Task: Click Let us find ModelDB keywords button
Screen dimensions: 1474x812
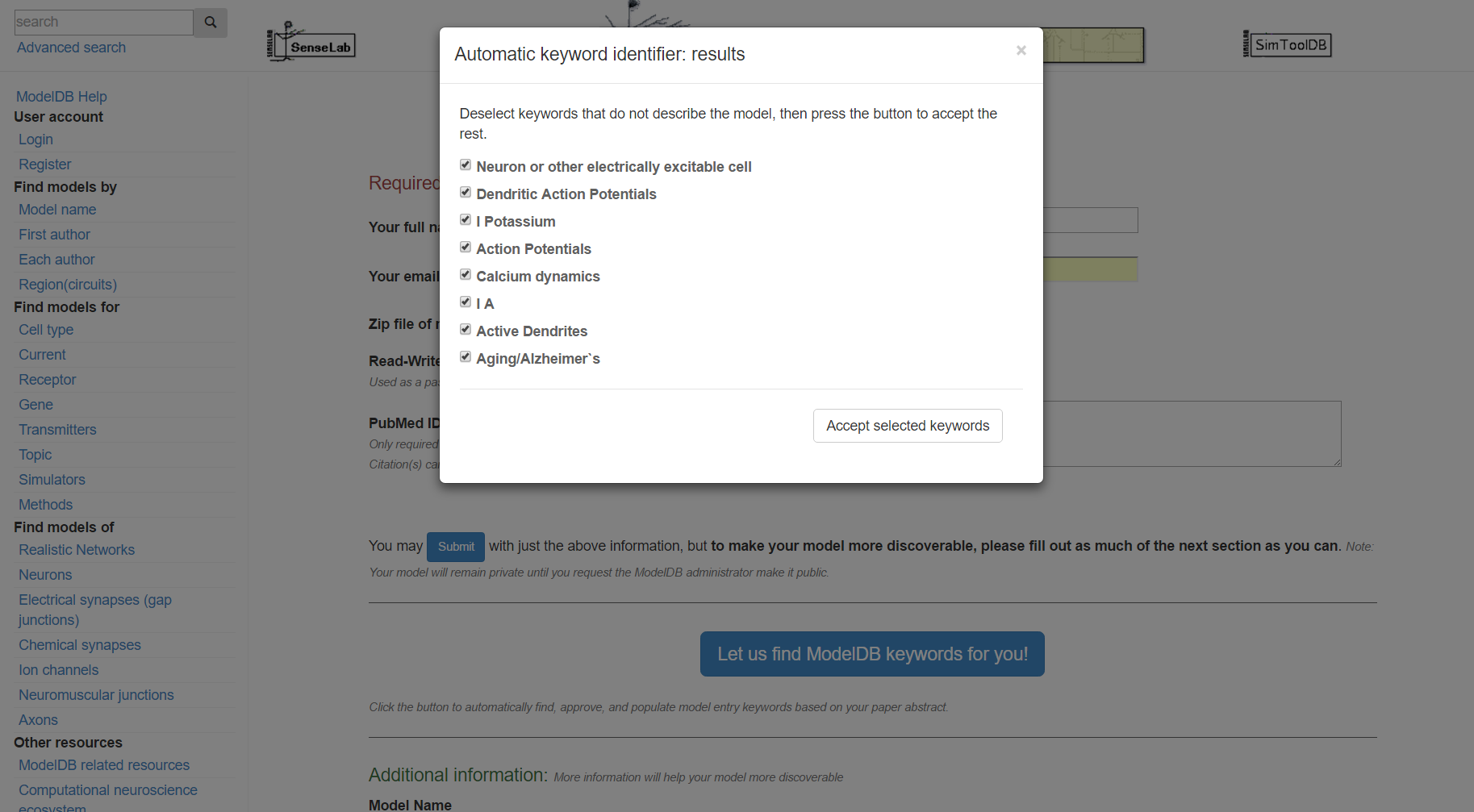Action: click(872, 654)
